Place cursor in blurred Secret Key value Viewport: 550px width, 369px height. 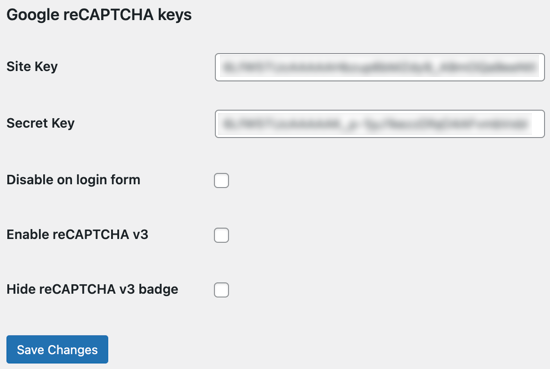tap(375, 124)
